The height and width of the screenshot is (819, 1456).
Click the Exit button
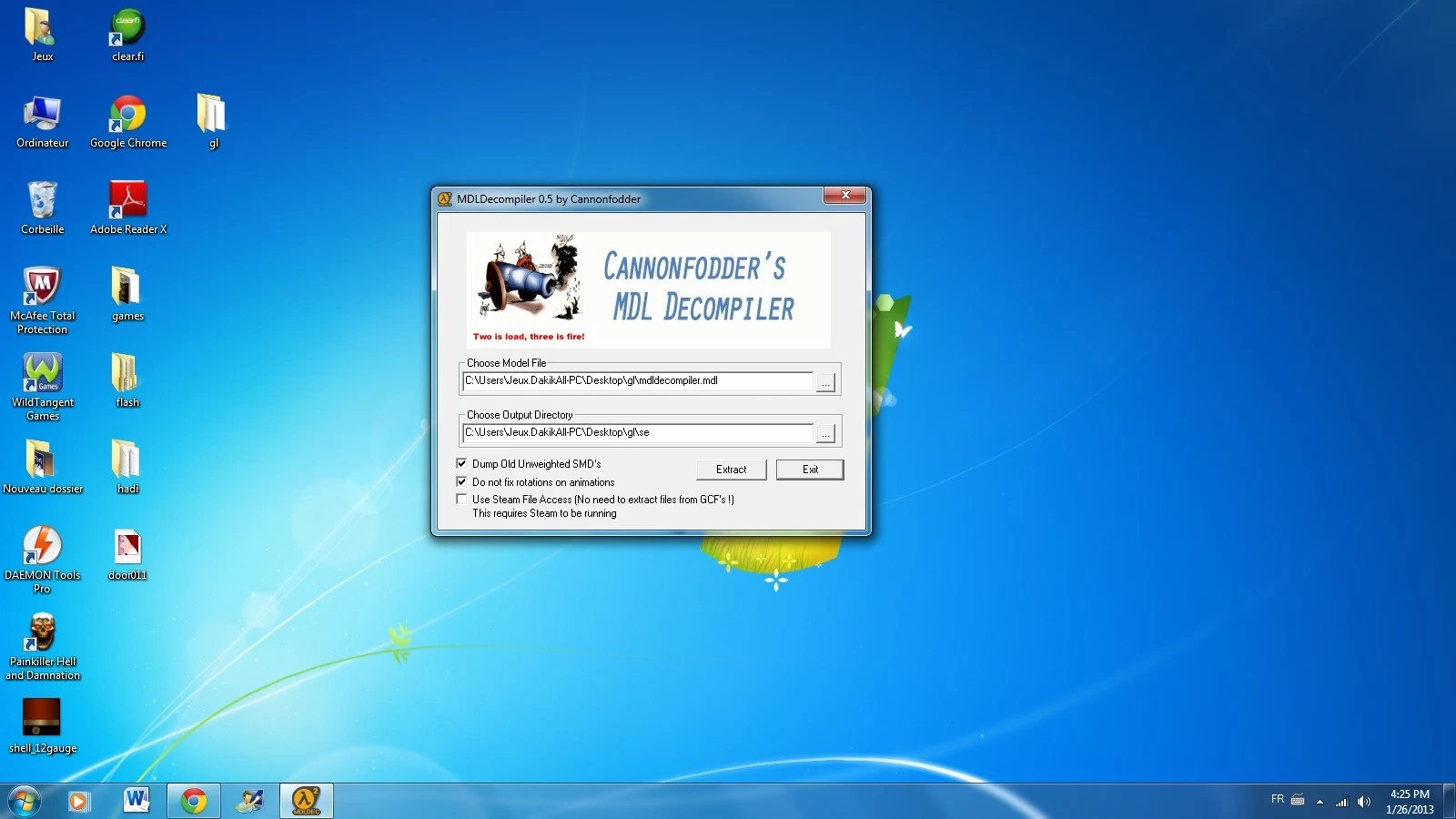810,470
